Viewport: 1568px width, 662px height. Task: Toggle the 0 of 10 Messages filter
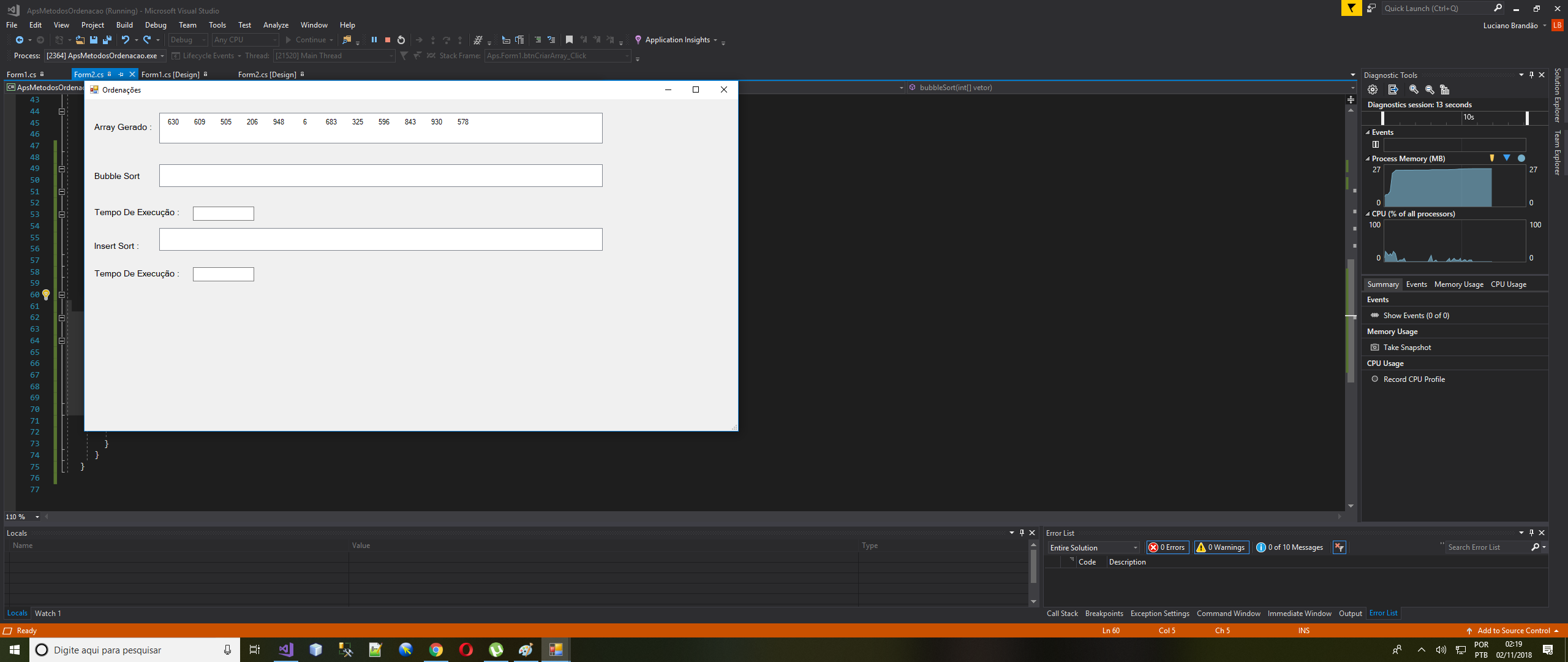click(1290, 547)
